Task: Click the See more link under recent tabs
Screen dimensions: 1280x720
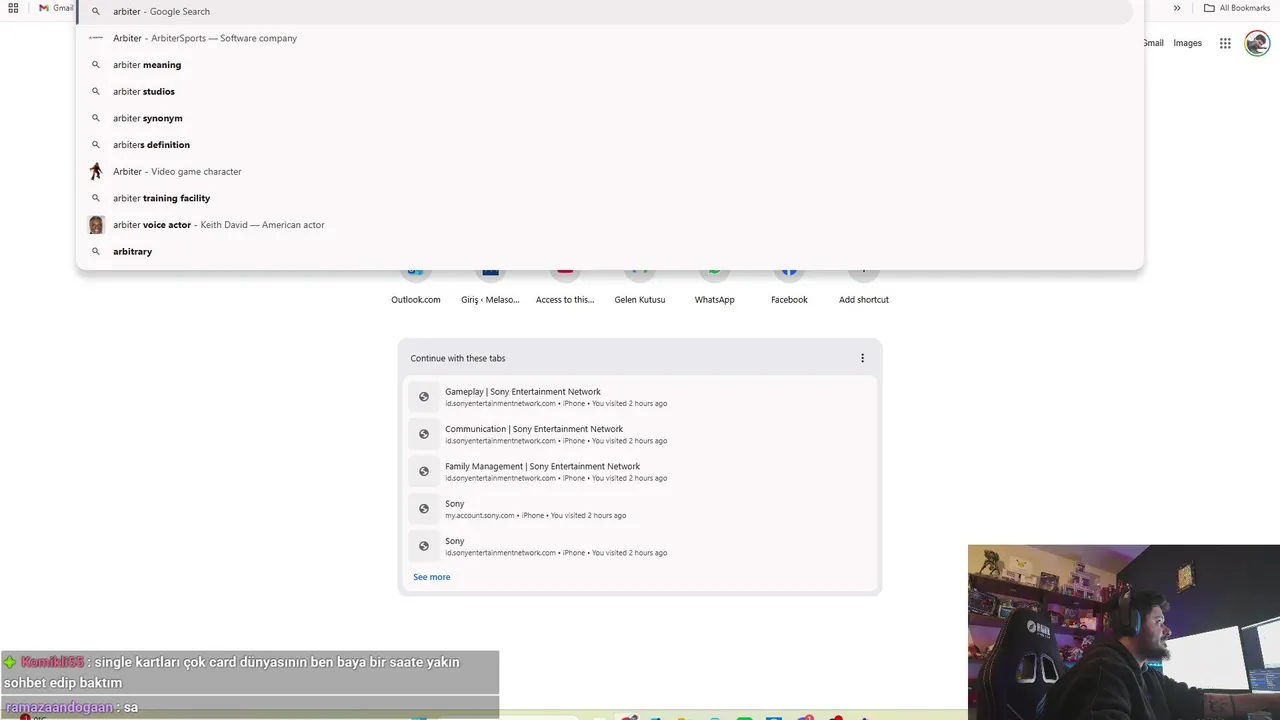Action: [432, 577]
